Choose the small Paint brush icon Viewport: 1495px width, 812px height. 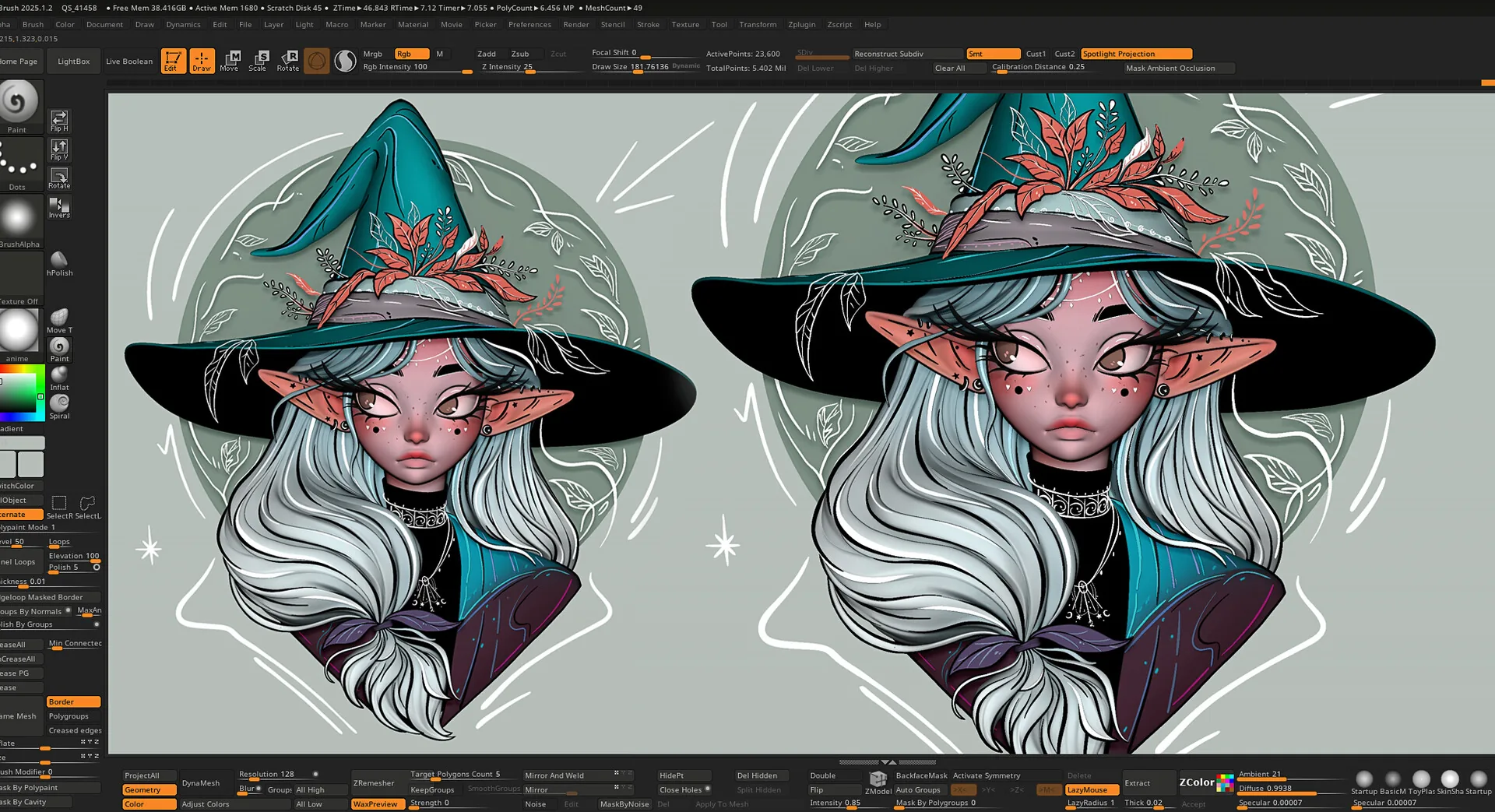(x=59, y=350)
